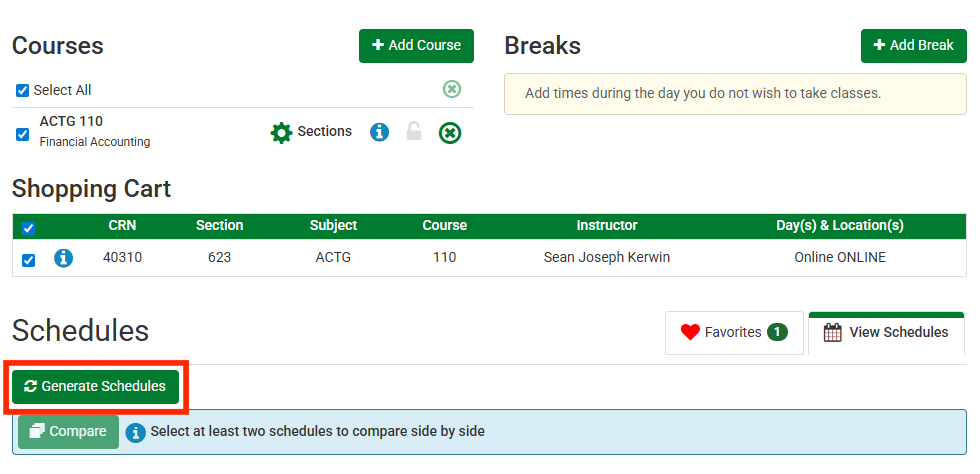Viewport: 980px width, 474px height.
Task: Click the Add Course button
Action: 416,45
